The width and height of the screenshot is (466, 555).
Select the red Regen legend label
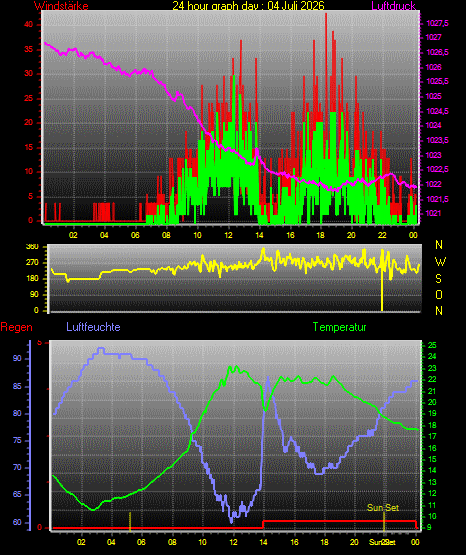16,327
